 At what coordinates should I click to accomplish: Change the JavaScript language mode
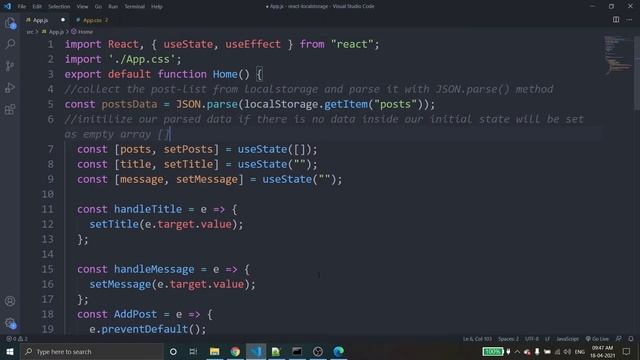[567, 339]
